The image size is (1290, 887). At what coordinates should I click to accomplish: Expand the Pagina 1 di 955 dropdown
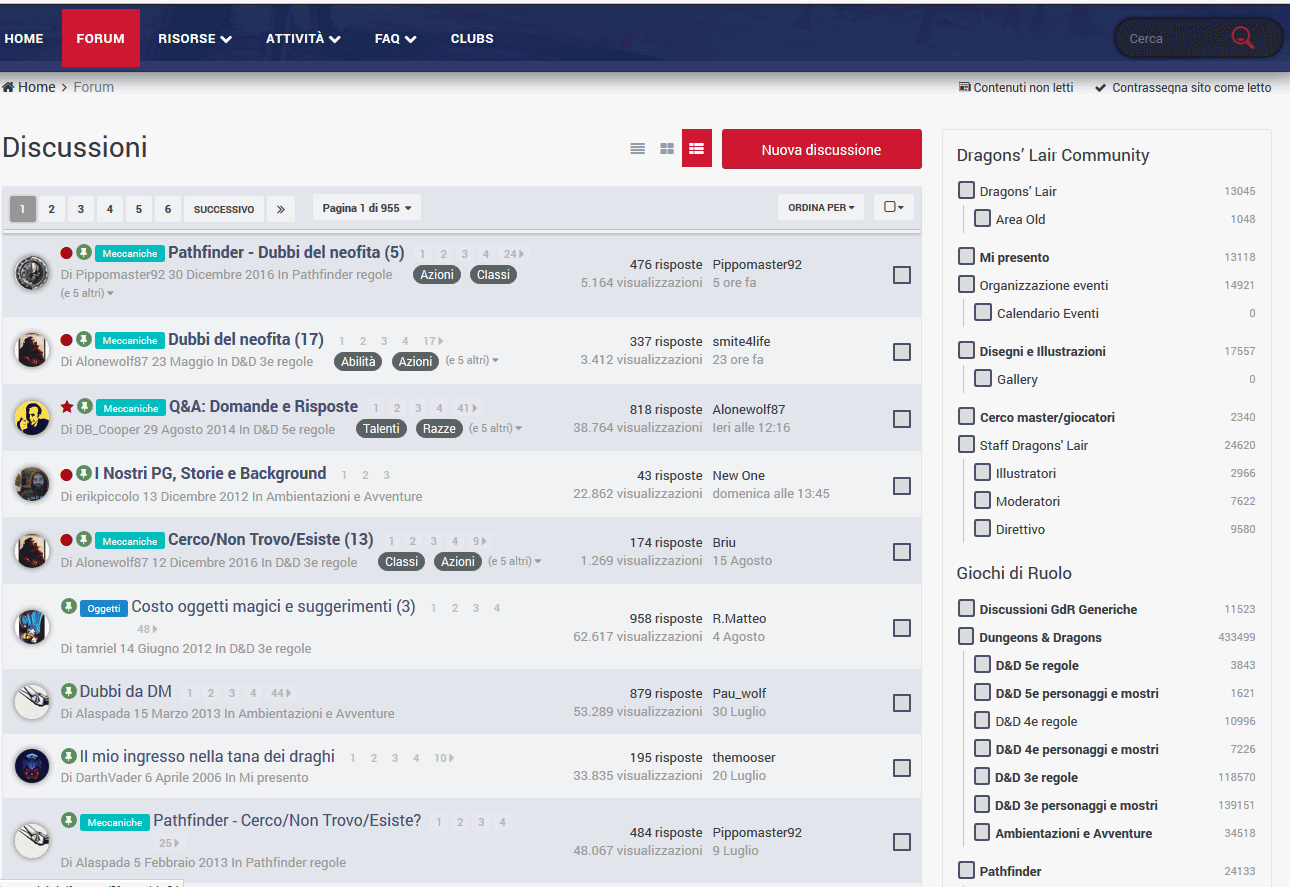(367, 208)
